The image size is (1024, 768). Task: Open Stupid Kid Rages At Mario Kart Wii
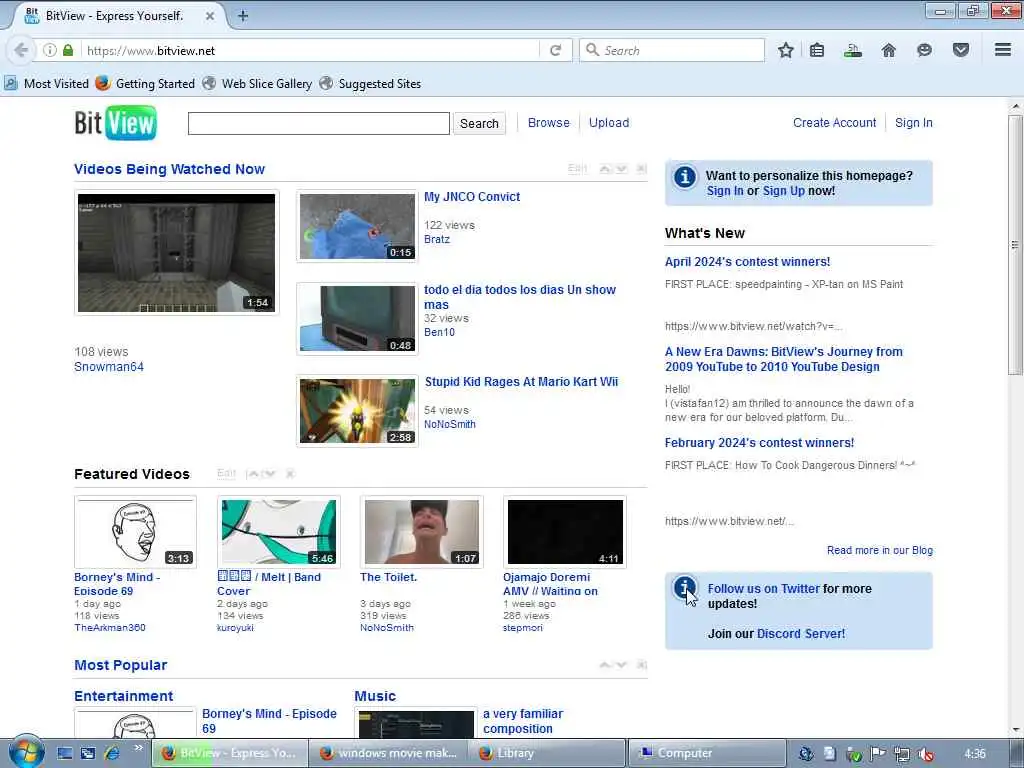point(521,381)
